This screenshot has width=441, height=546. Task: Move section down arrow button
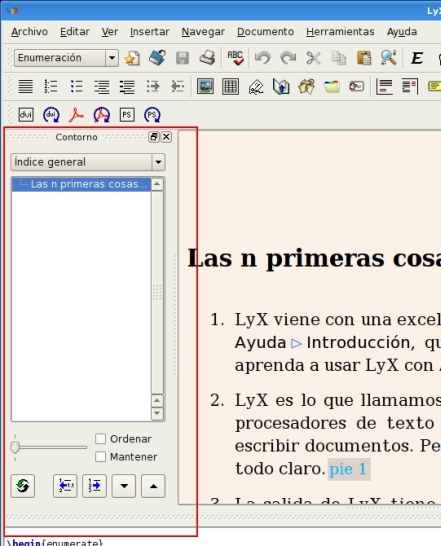pyautogui.click(x=124, y=486)
